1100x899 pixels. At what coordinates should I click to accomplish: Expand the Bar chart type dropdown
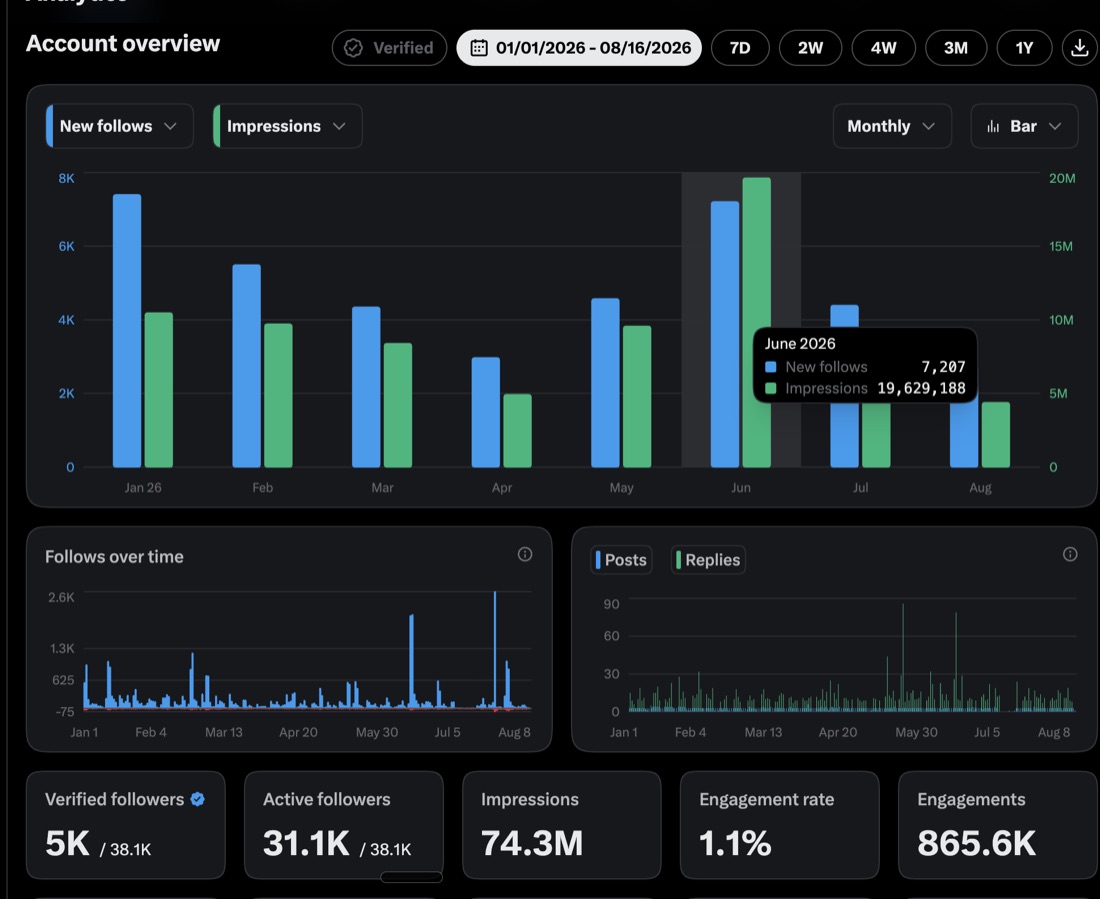coord(1024,126)
